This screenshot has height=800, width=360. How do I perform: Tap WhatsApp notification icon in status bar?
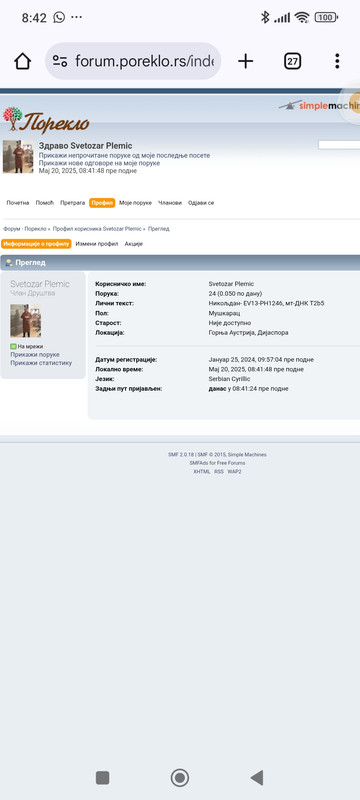[59, 17]
